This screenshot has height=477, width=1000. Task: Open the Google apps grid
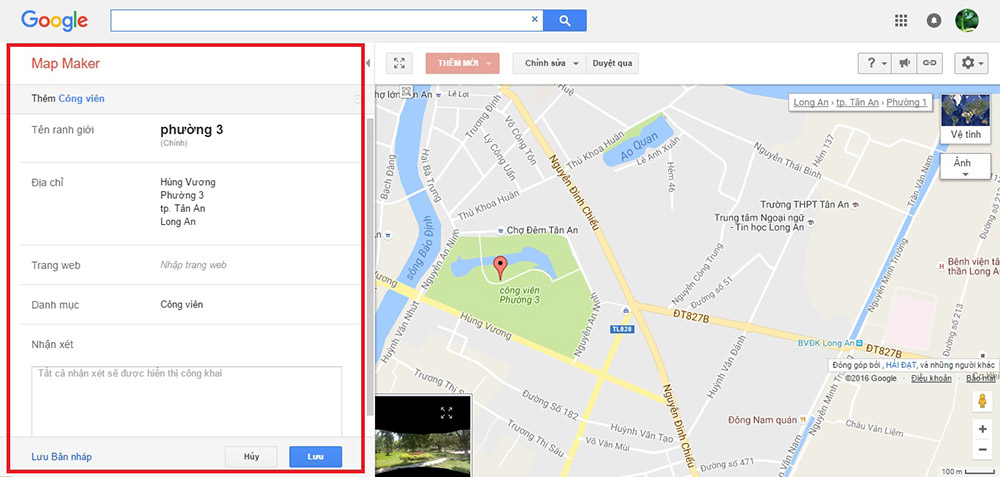pyautogui.click(x=901, y=20)
